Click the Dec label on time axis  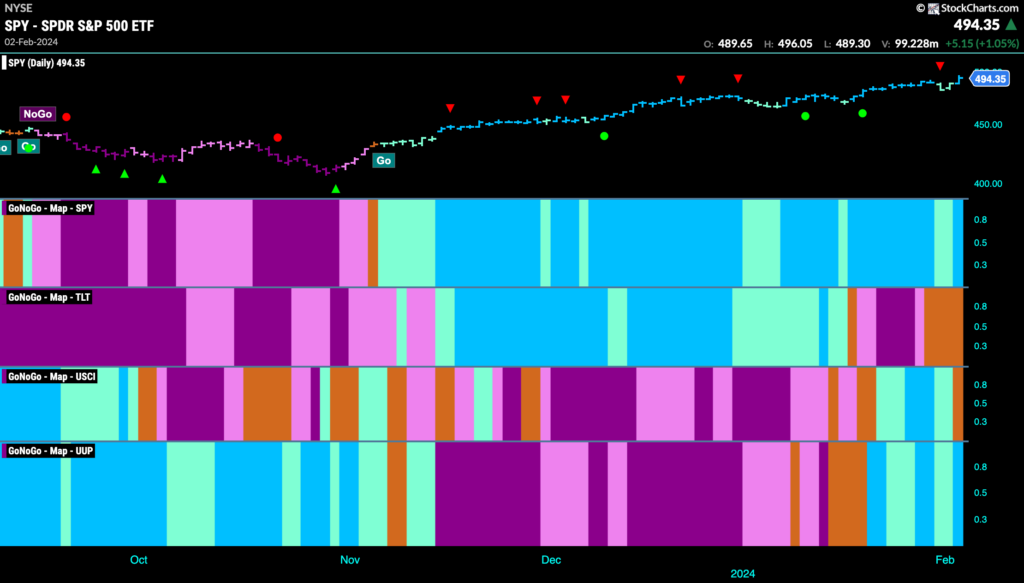point(551,559)
